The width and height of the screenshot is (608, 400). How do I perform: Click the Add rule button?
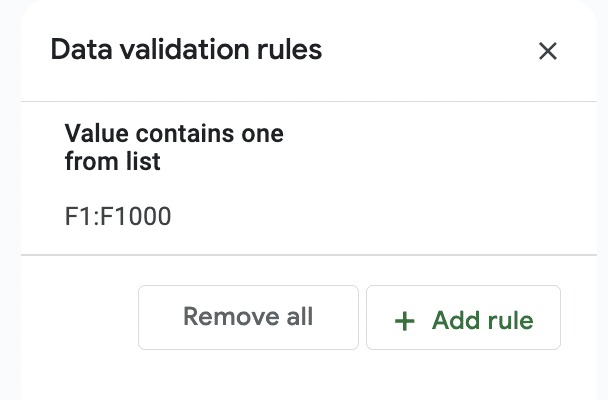463,317
